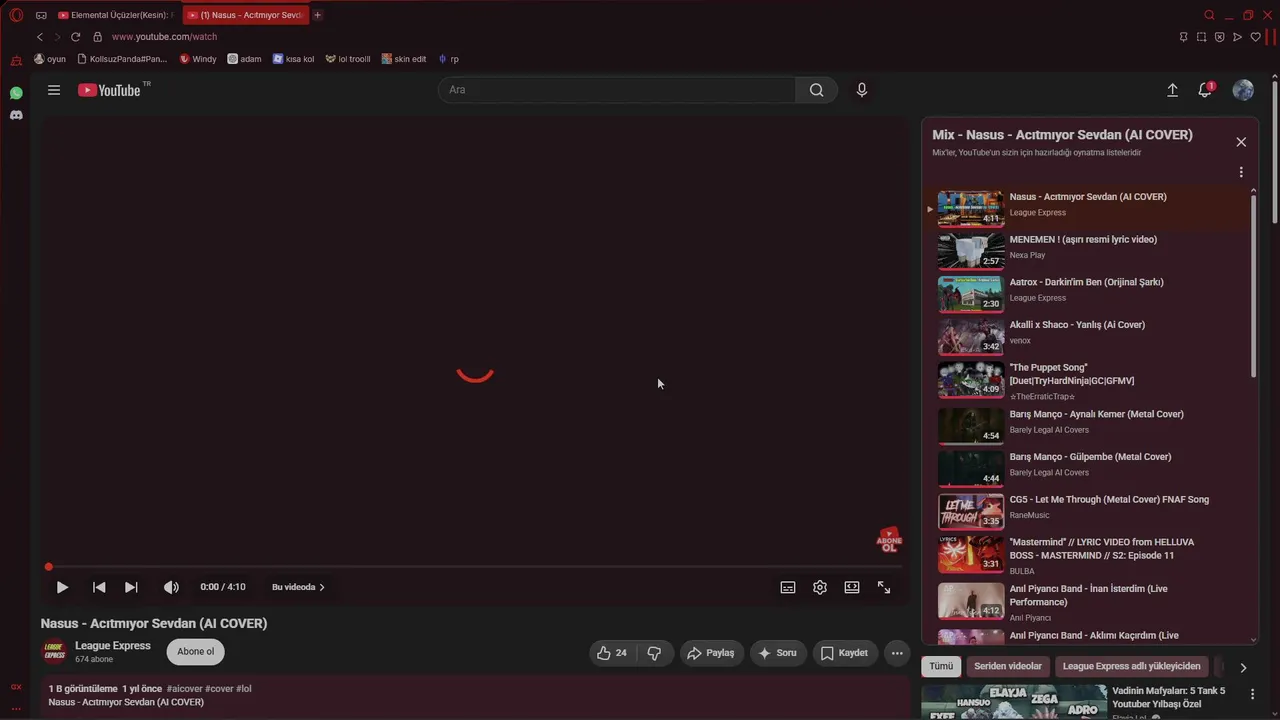This screenshot has height=720, width=1280.
Task: Open YouTube notifications bell
Action: [x=1205, y=90]
